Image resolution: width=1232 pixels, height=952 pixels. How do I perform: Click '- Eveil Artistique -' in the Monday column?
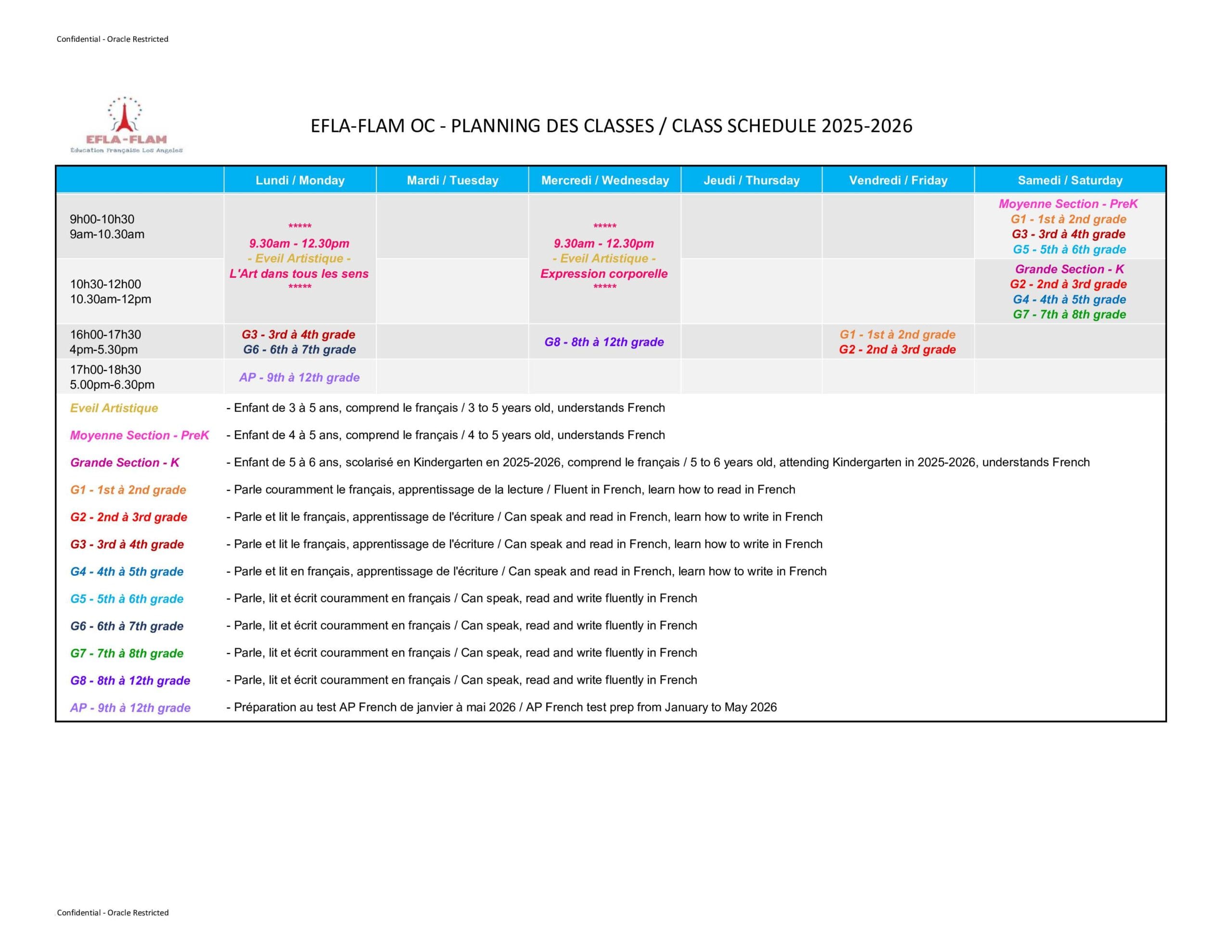[x=299, y=258]
